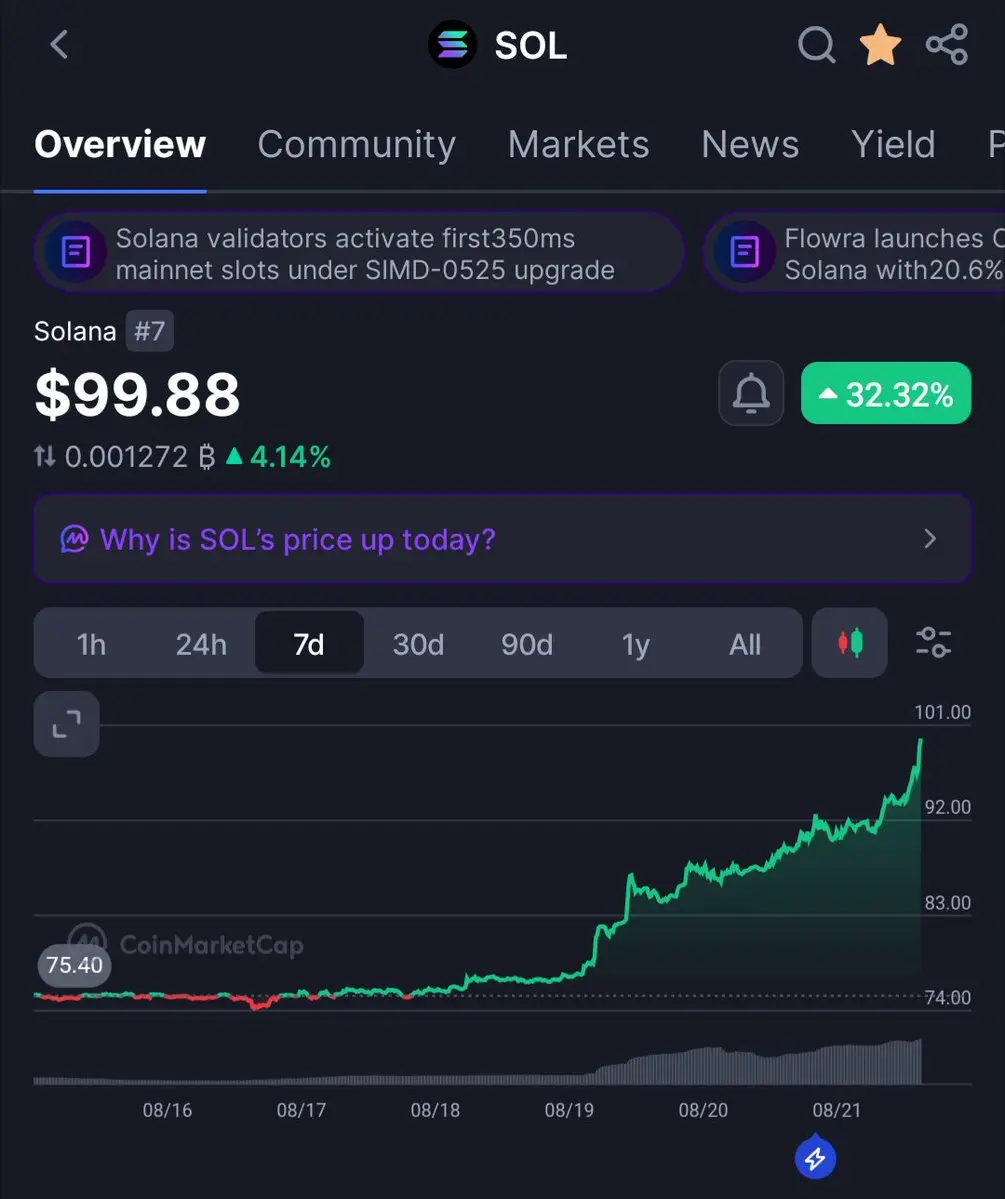Image resolution: width=1005 pixels, height=1199 pixels.
Task: Tap the 08/19 date label
Action: [x=569, y=1110]
